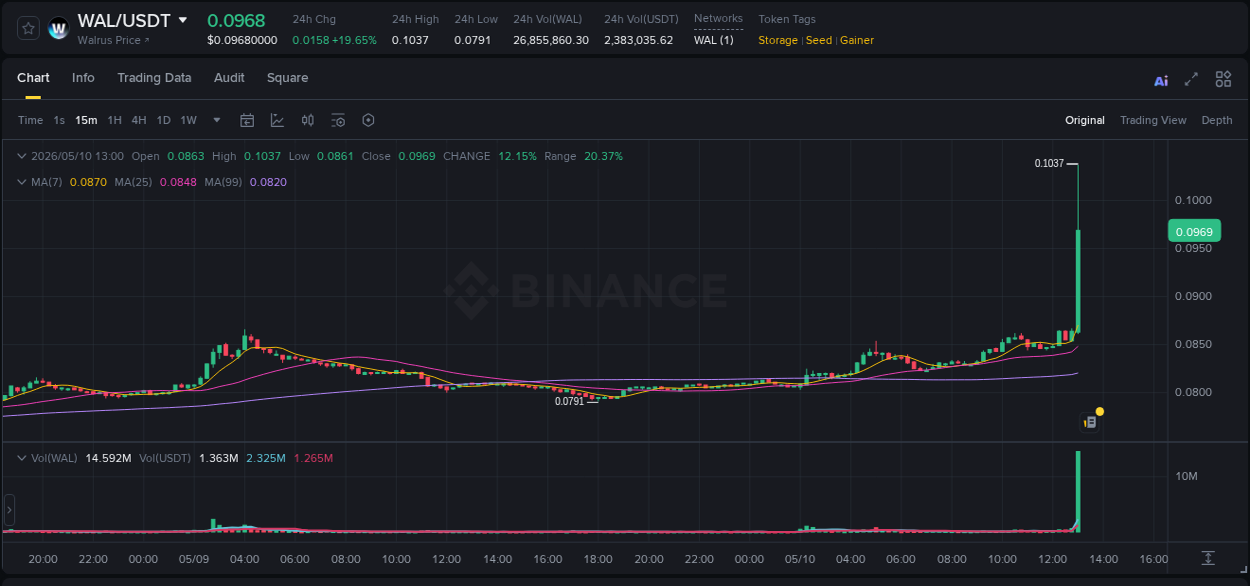
Task: Open hexagon chart settings icon
Action: pos(368,120)
